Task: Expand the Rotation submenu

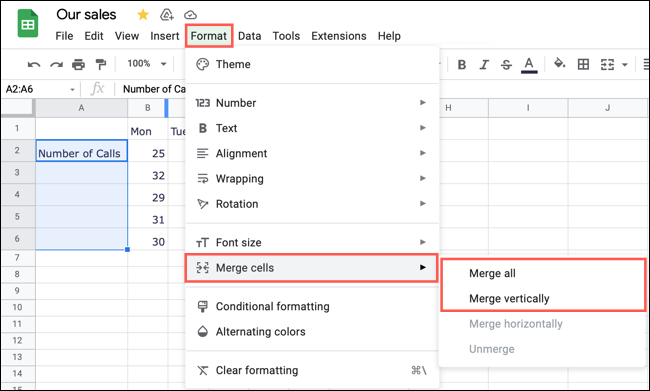Action: pos(312,204)
